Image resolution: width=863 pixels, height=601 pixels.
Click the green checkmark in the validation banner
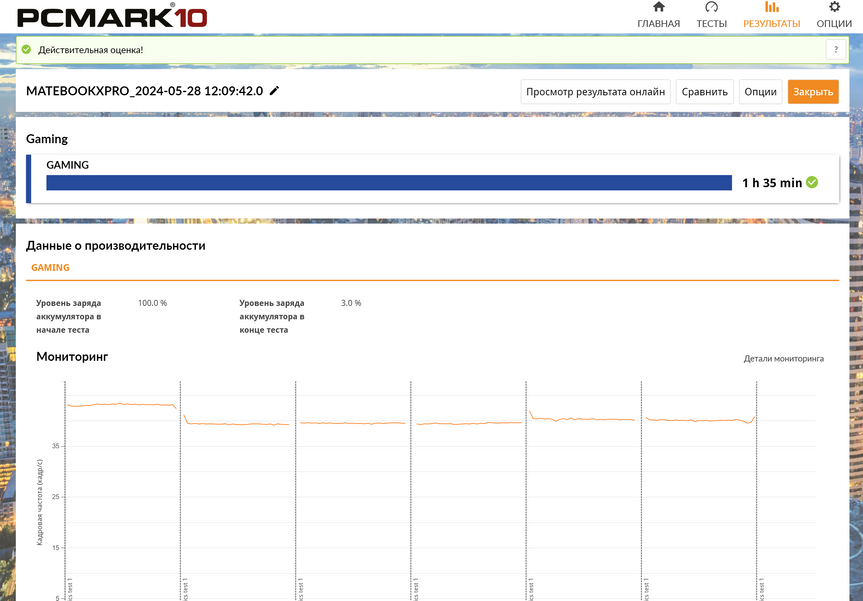click(27, 49)
